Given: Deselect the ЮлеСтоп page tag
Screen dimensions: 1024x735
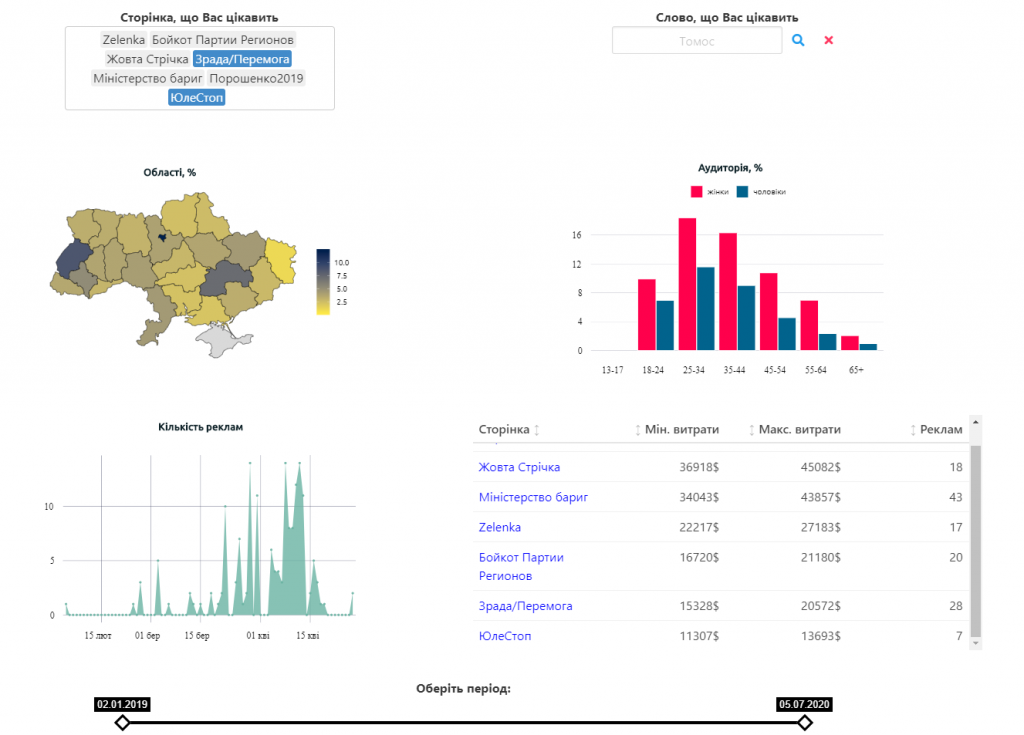Looking at the screenshot, I should (197, 97).
